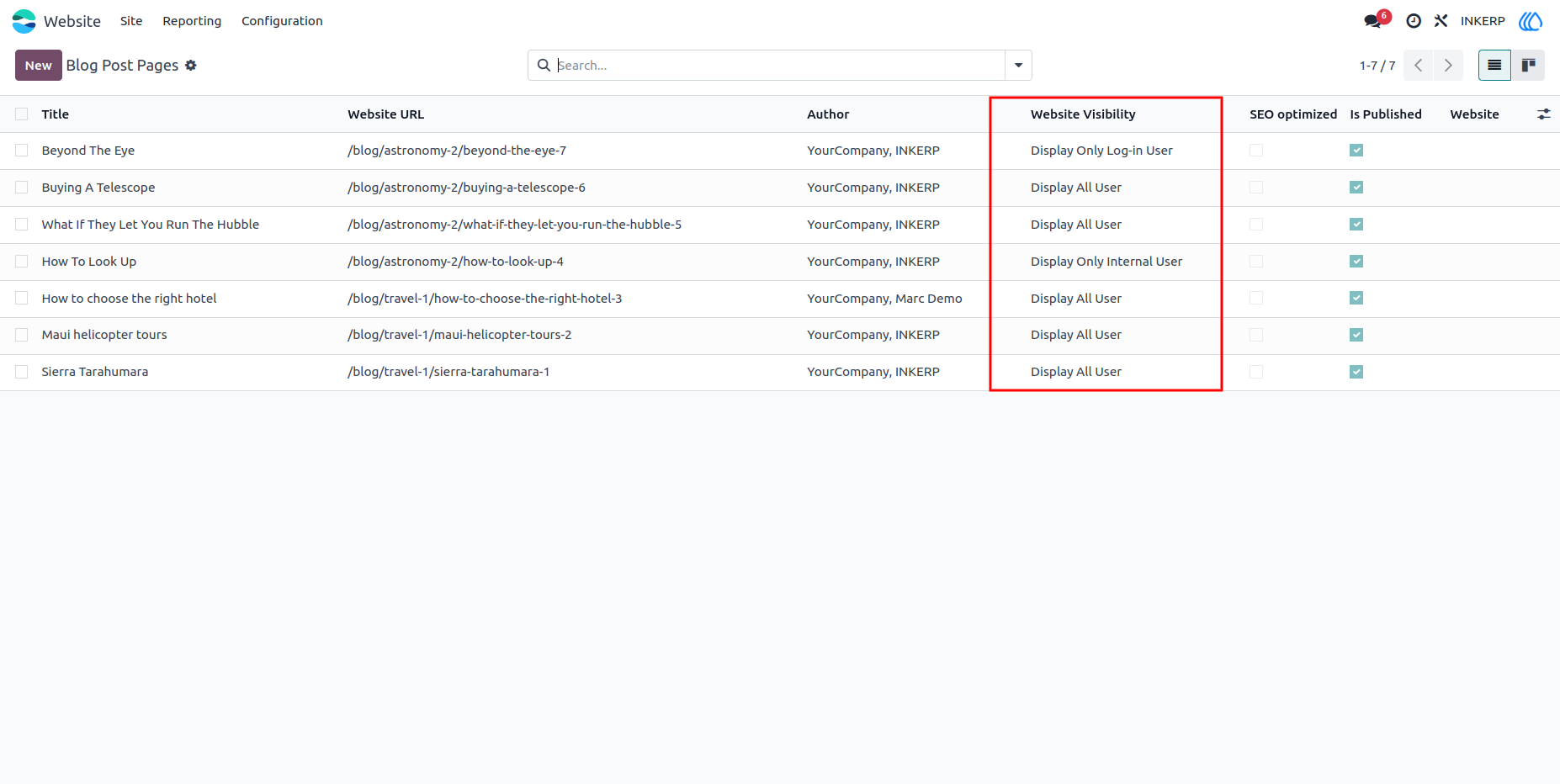
Task: Sort by the Author column header
Action: 828,114
